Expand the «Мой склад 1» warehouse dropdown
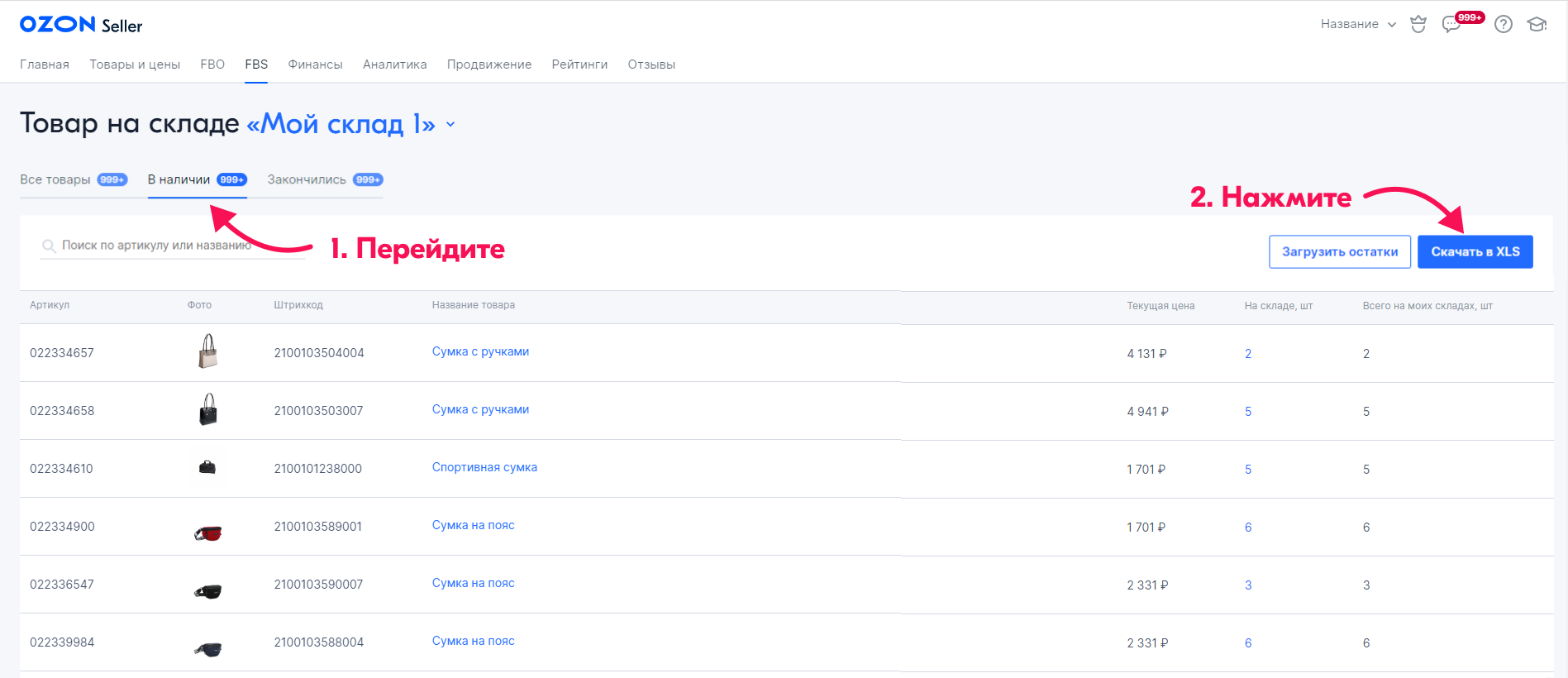Screen dimensions: 1568x678 click(450, 125)
